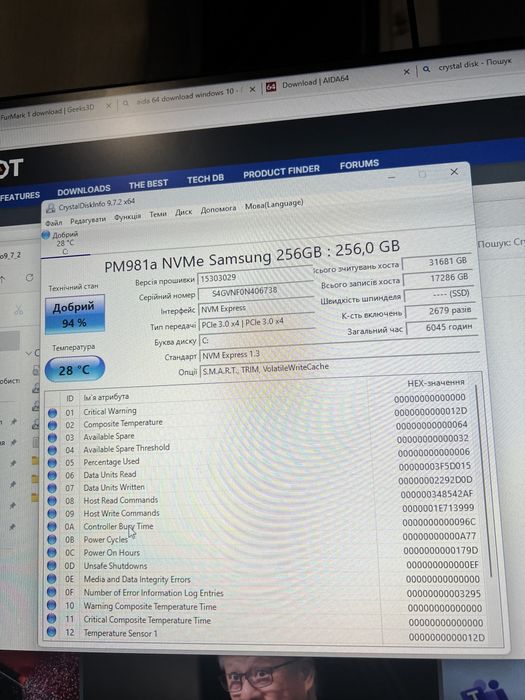Click the status icon for Available Spare Threshold

coord(53,450)
